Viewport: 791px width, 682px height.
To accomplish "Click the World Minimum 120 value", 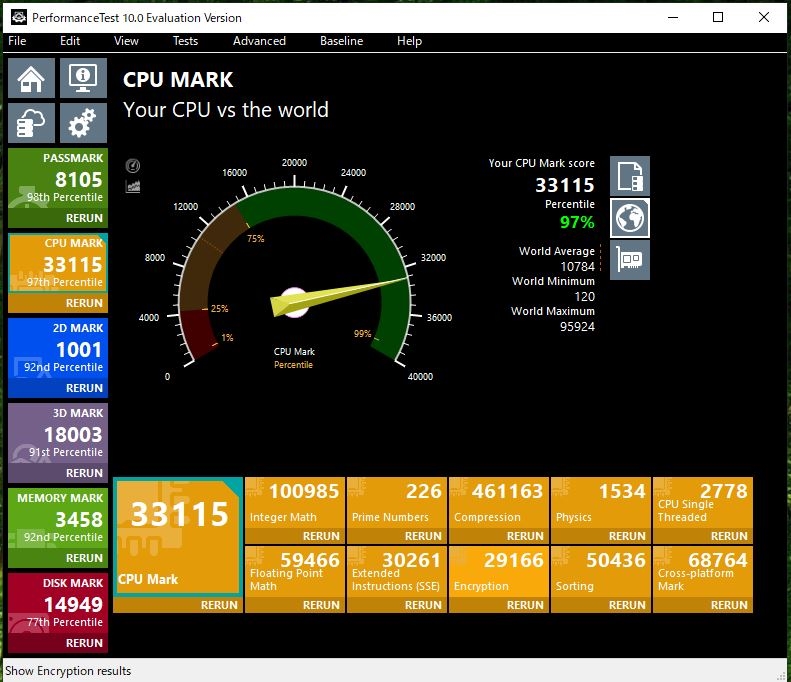I will click(x=585, y=297).
